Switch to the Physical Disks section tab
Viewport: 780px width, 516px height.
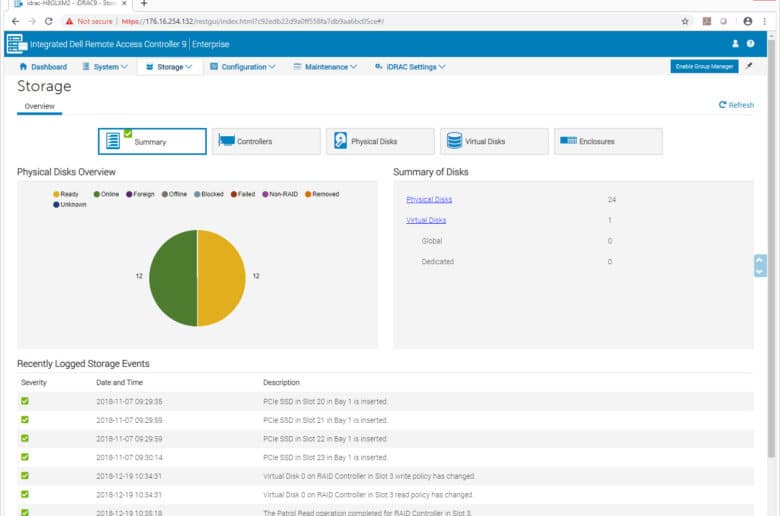click(380, 141)
